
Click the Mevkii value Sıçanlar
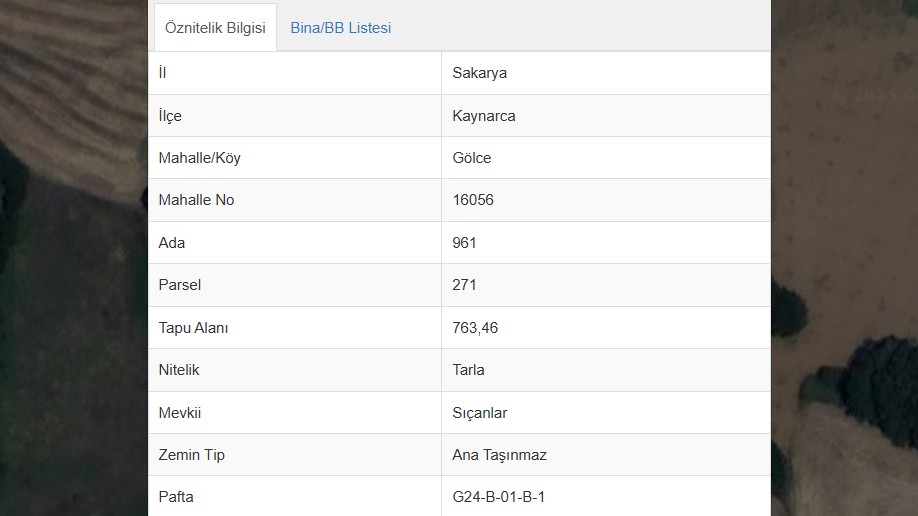pos(479,413)
